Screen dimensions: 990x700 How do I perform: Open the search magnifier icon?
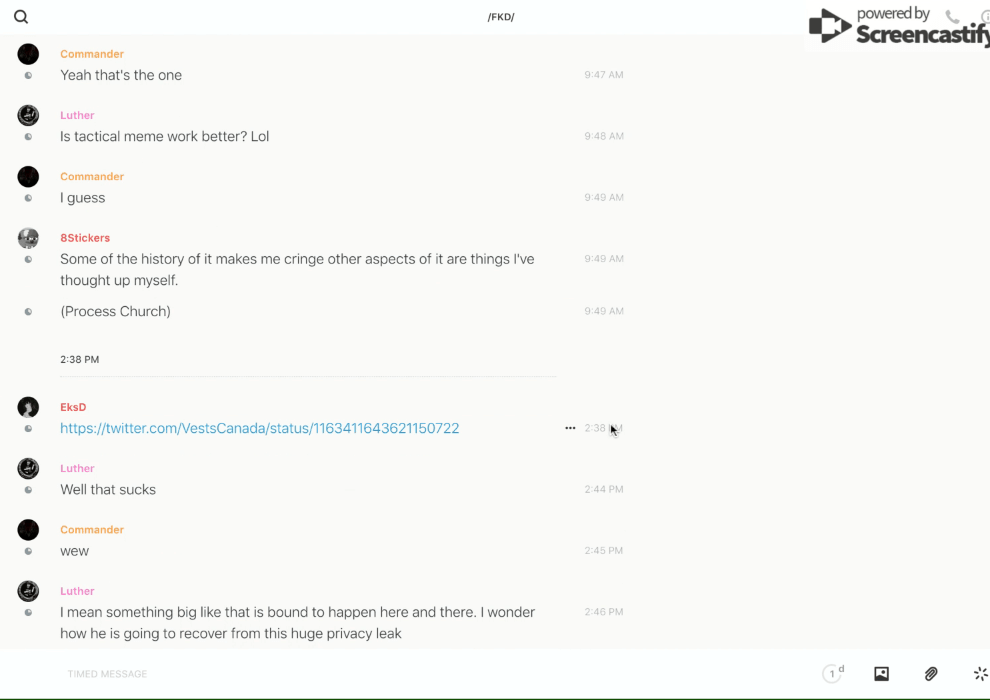[21, 17]
